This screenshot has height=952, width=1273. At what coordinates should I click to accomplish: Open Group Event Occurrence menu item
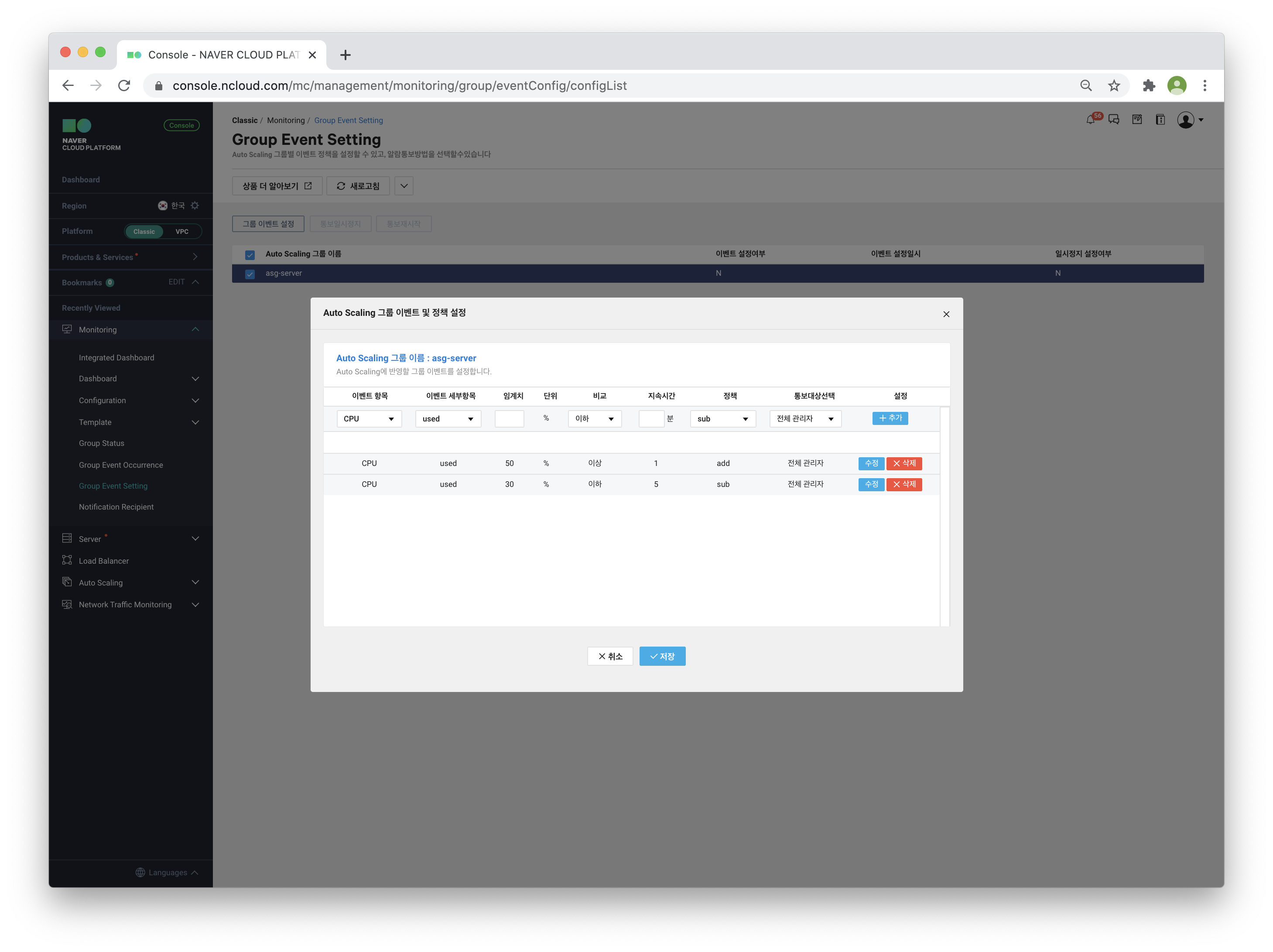(x=121, y=465)
